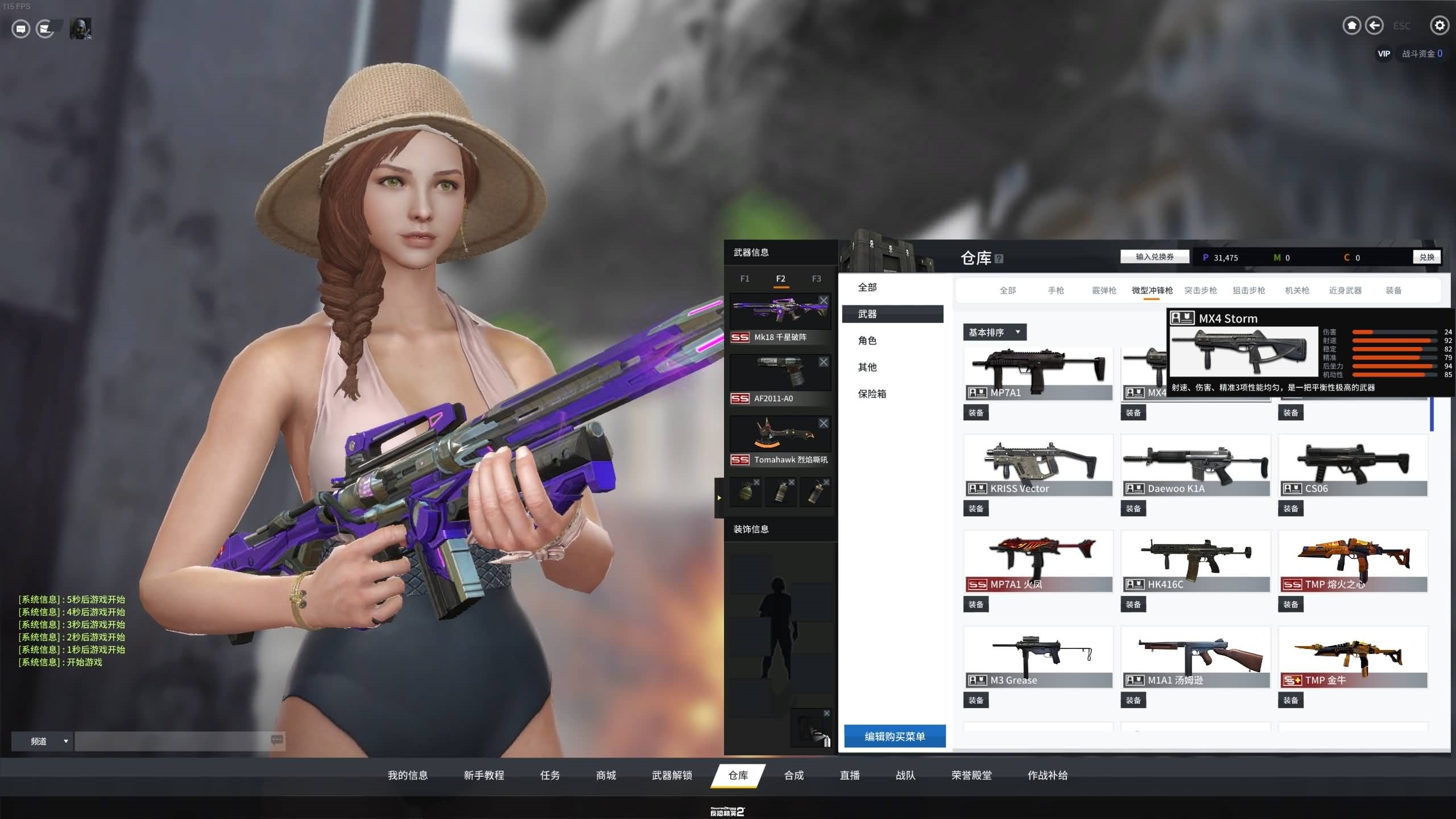1456x819 pixels.
Task: Click the home icon in top-right
Action: click(x=1352, y=26)
